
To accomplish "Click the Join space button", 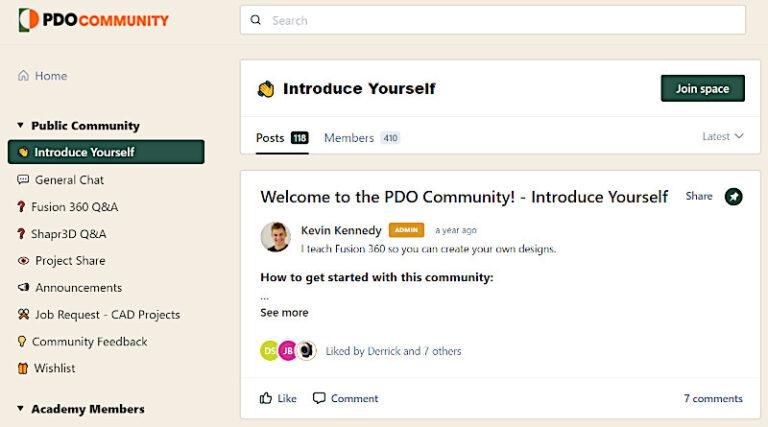I will click(x=702, y=88).
